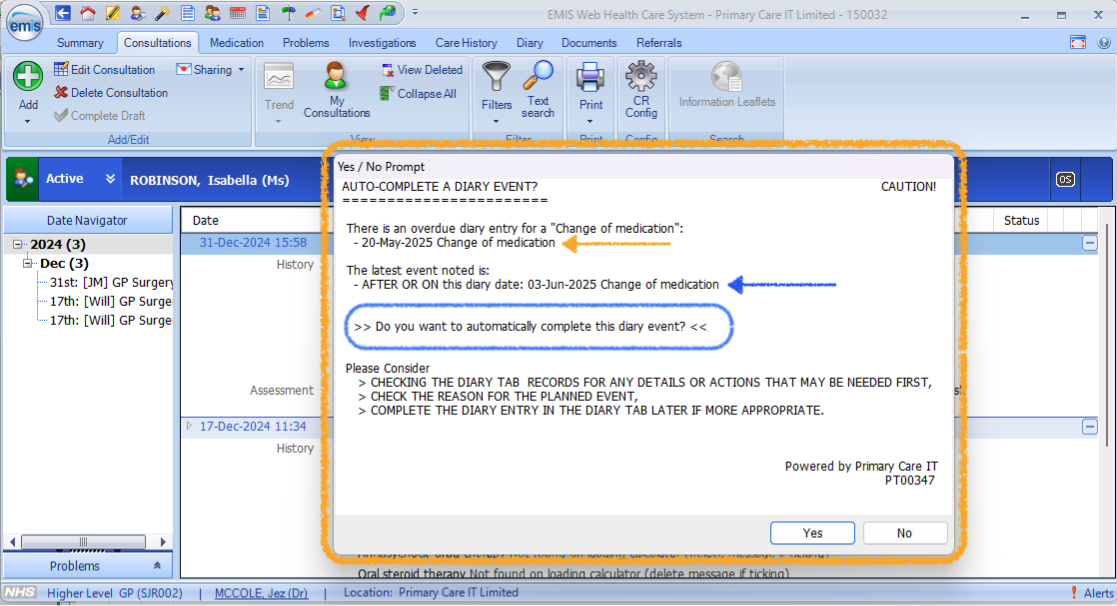Open the quick access toolbar customize dropdown
The image size is (1117, 606).
click(x=415, y=13)
